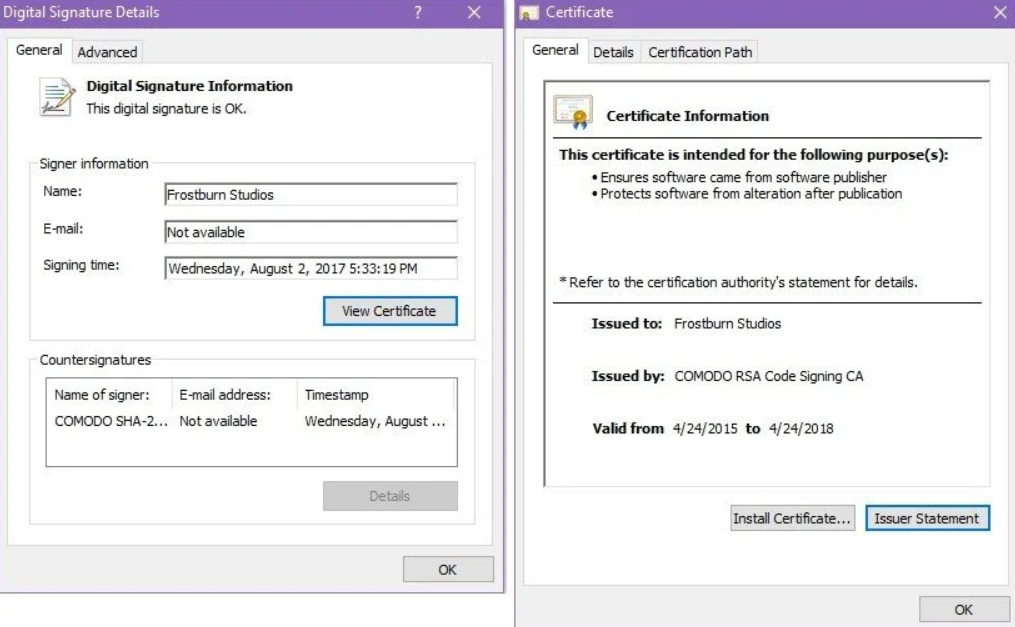Image resolution: width=1015 pixels, height=627 pixels.
Task: Click OK in the Certificate window
Action: click(x=963, y=610)
